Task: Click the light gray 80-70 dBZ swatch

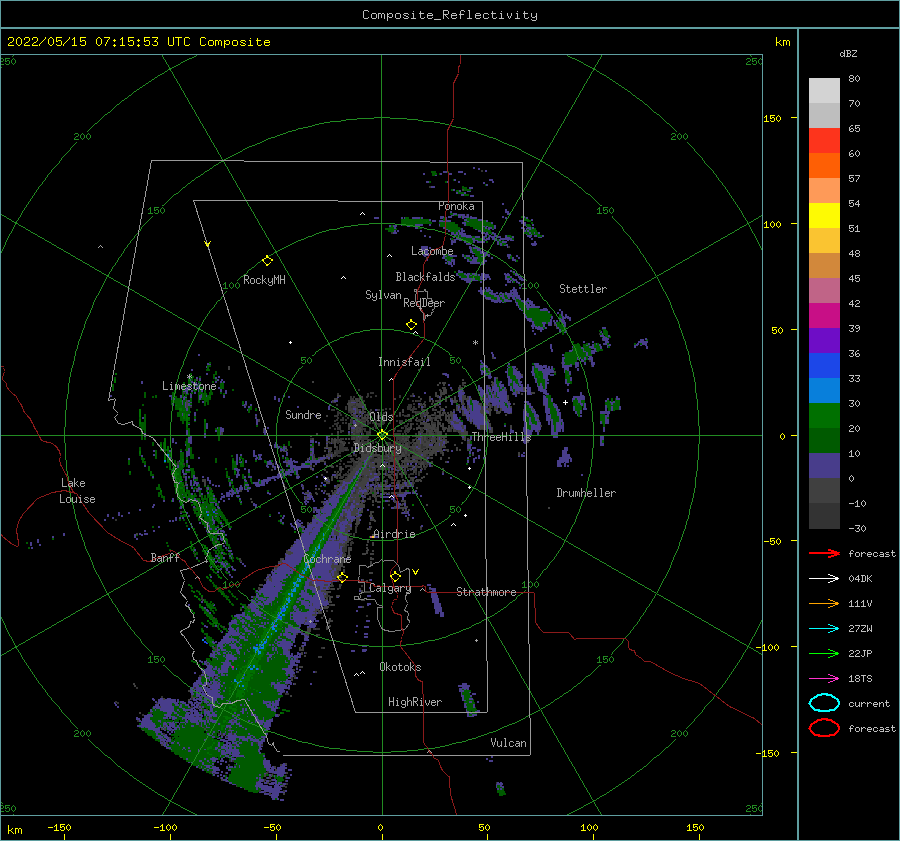Action: tap(824, 91)
